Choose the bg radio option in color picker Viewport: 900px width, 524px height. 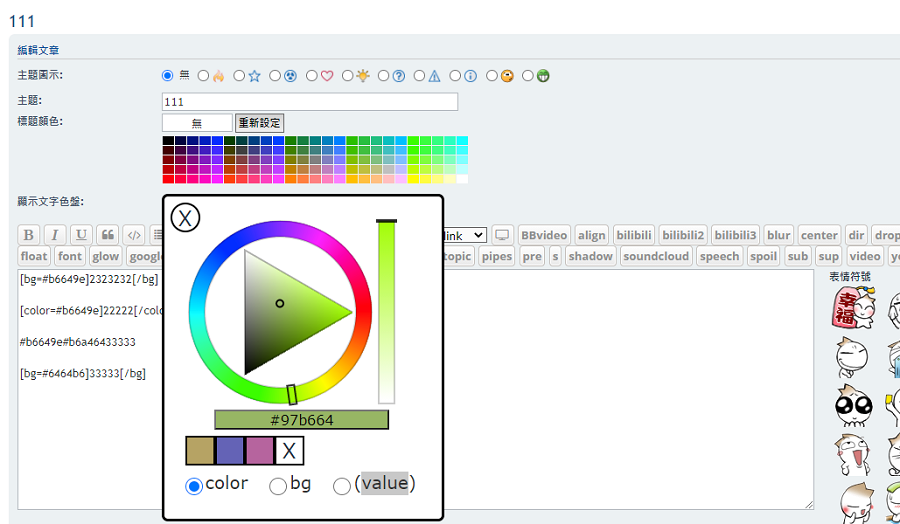278,486
